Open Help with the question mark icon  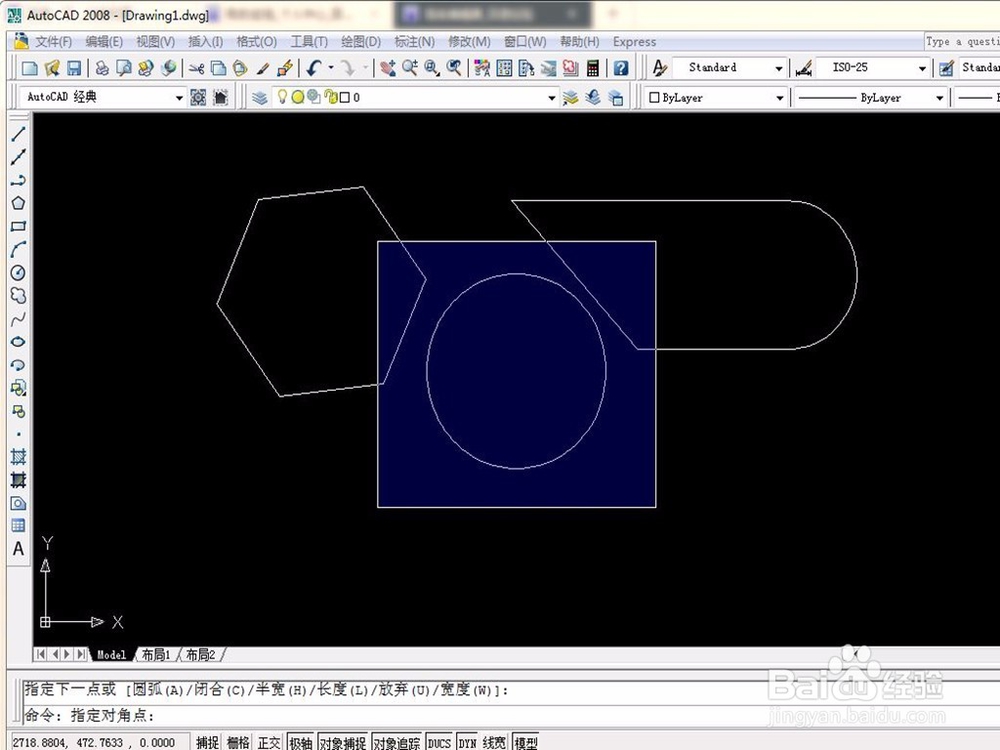pyautogui.click(x=621, y=68)
